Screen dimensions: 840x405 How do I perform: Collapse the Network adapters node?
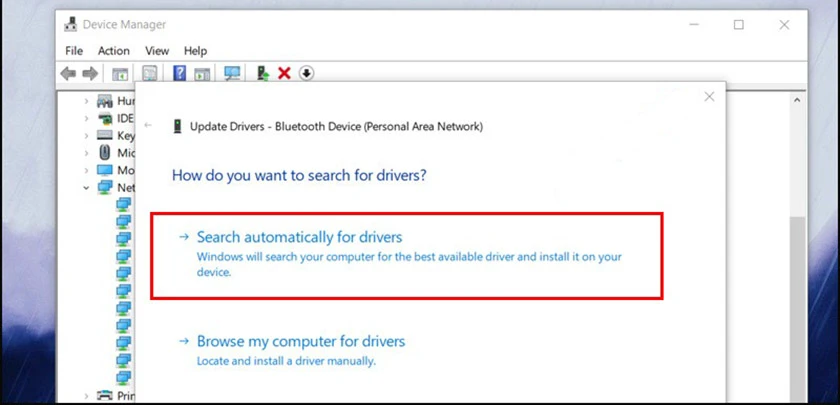86,188
